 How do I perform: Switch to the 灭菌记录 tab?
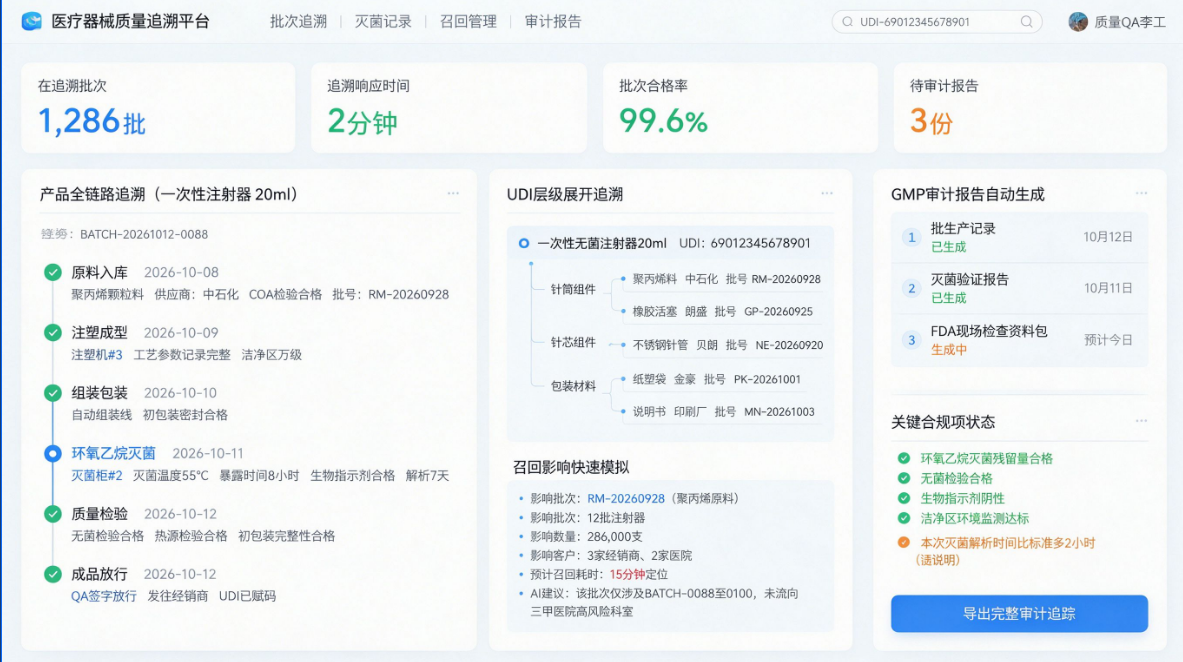point(383,22)
